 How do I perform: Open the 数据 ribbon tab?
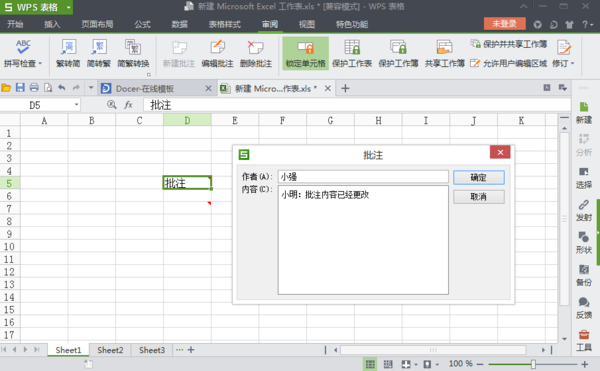click(179, 24)
